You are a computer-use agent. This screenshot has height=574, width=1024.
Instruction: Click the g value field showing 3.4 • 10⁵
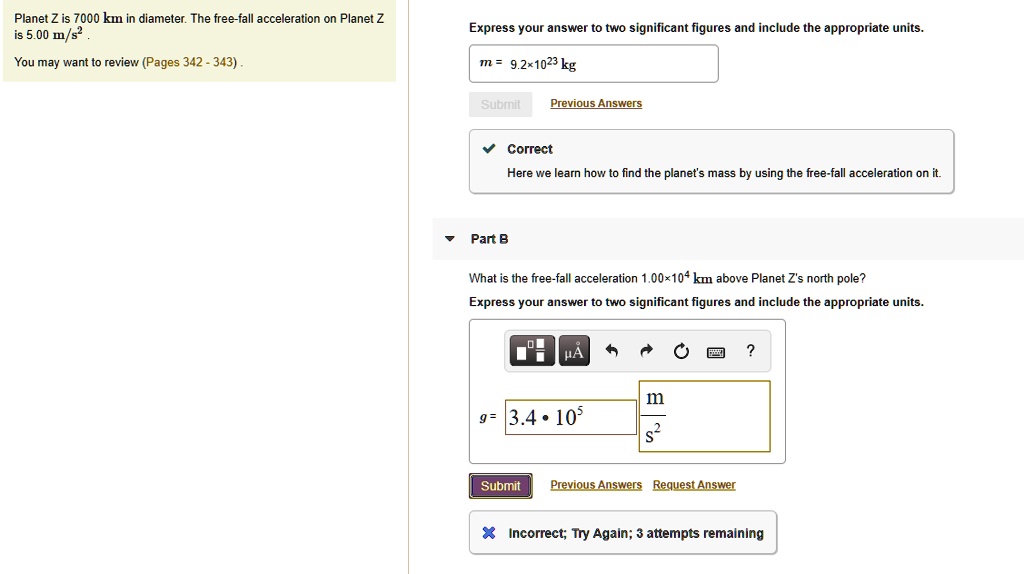pyautogui.click(x=570, y=418)
